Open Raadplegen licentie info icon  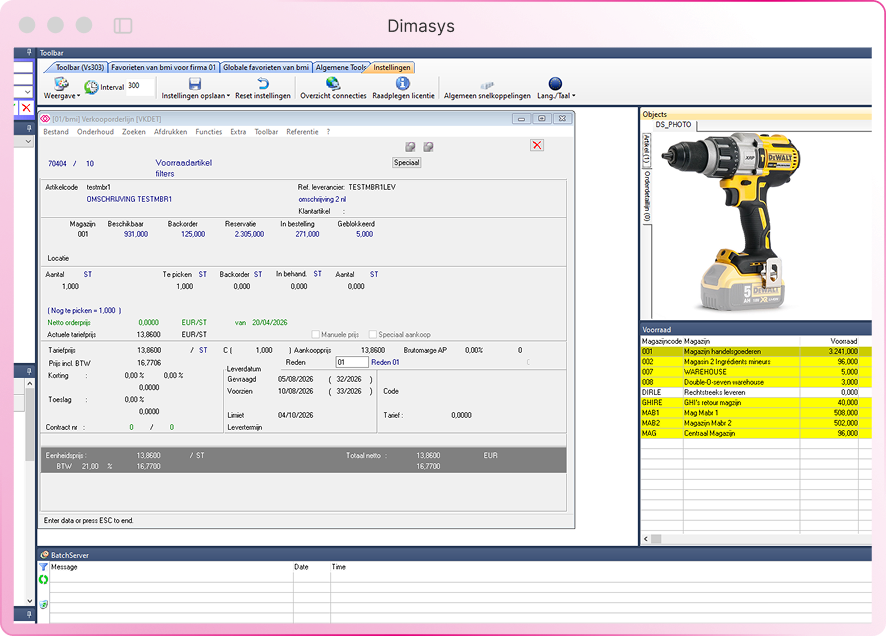402,84
